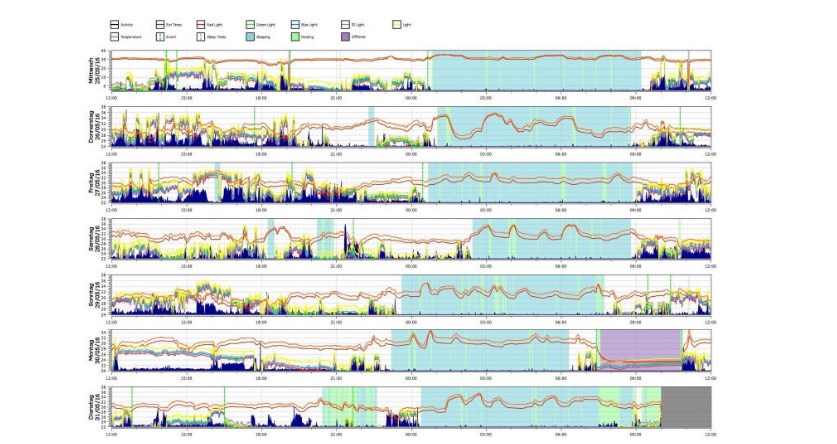The width and height of the screenshot is (837, 444).
Task: Select the Samstag 28/05/16 day label
Action: [94, 239]
